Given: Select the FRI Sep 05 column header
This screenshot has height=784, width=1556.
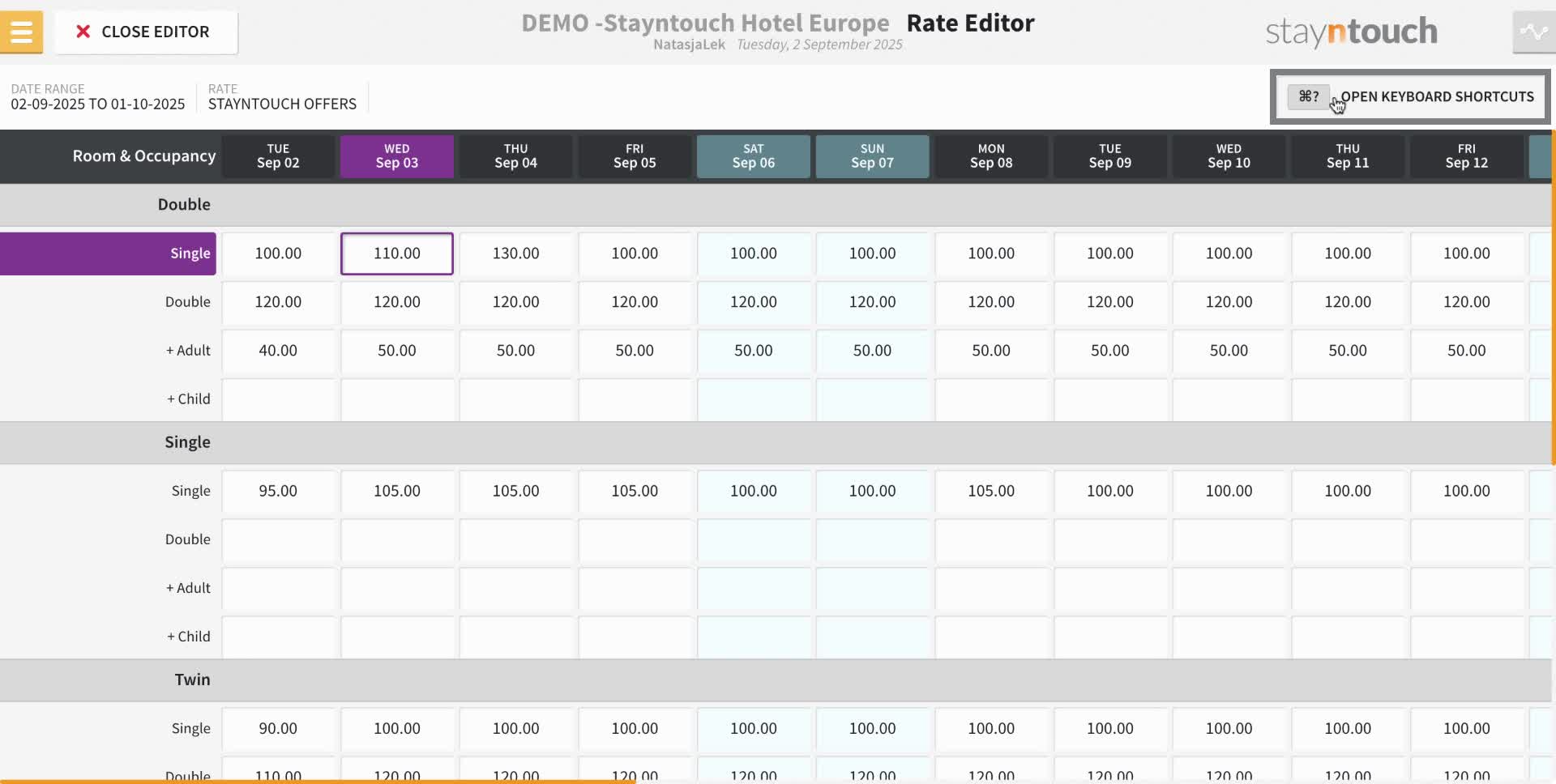Looking at the screenshot, I should 635,156.
